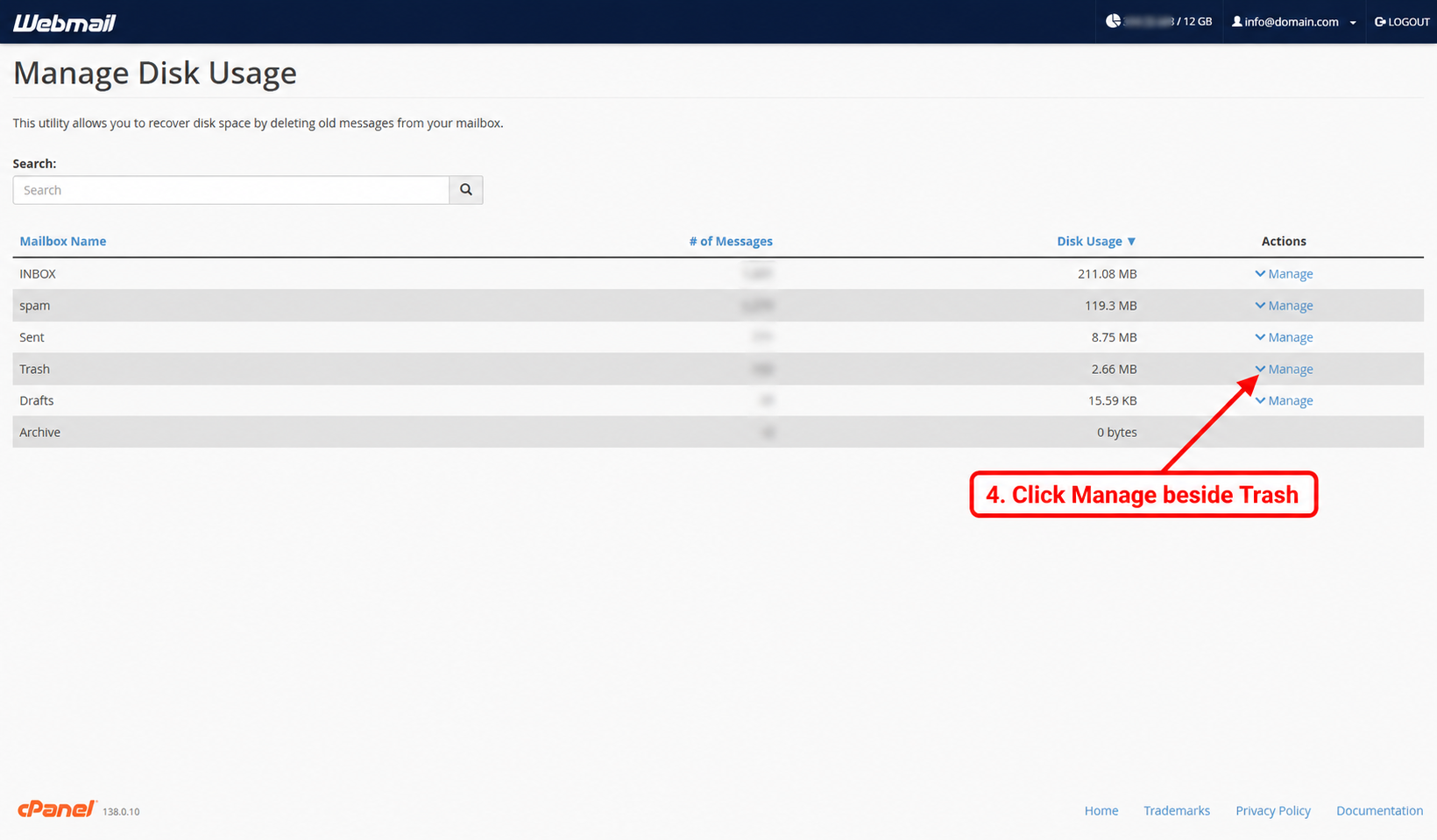1437x840 pixels.
Task: Select the INBOX mailbox name
Action: pos(38,274)
